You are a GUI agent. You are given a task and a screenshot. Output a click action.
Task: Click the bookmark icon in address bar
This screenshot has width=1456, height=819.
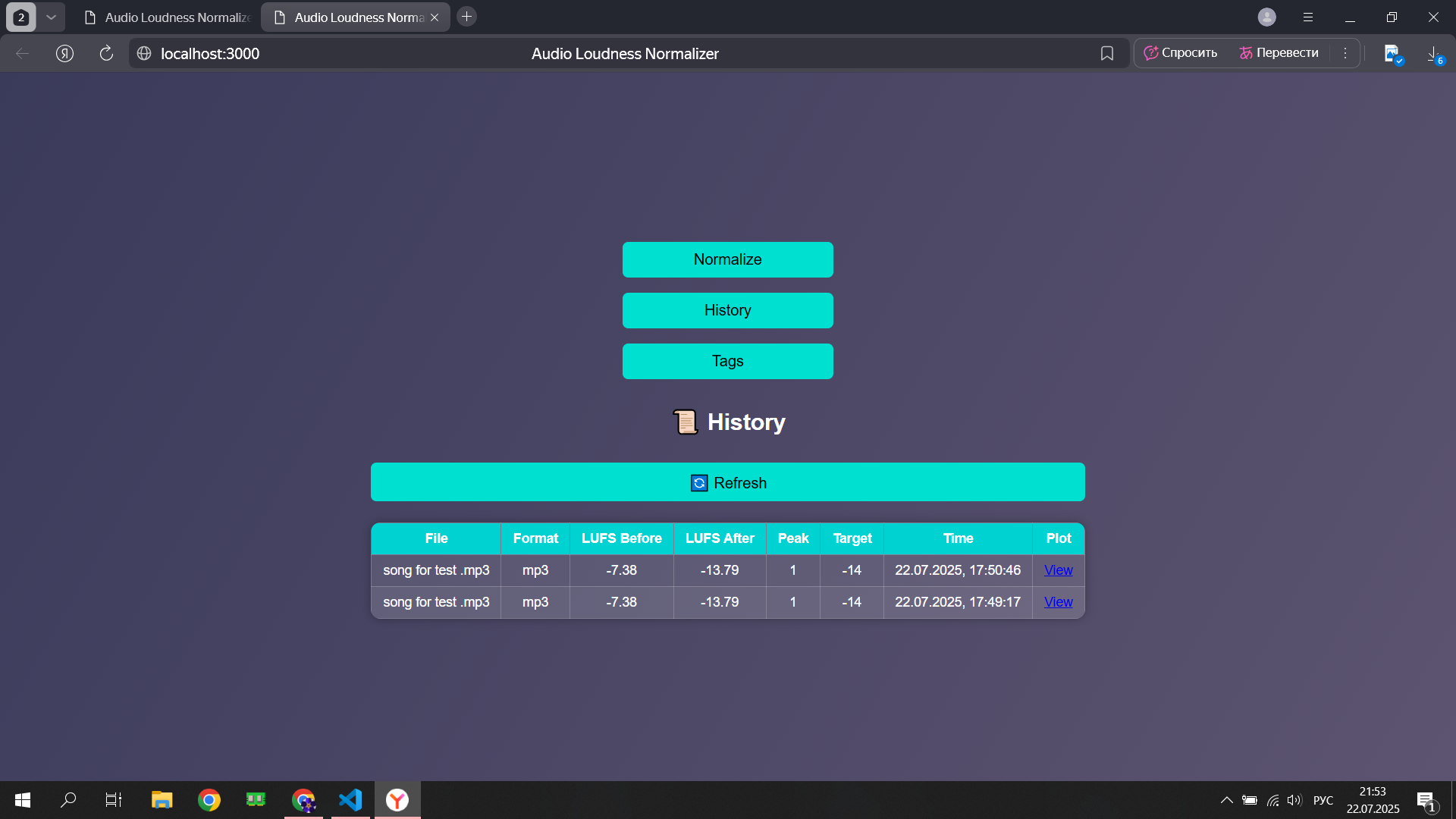pyautogui.click(x=1106, y=53)
